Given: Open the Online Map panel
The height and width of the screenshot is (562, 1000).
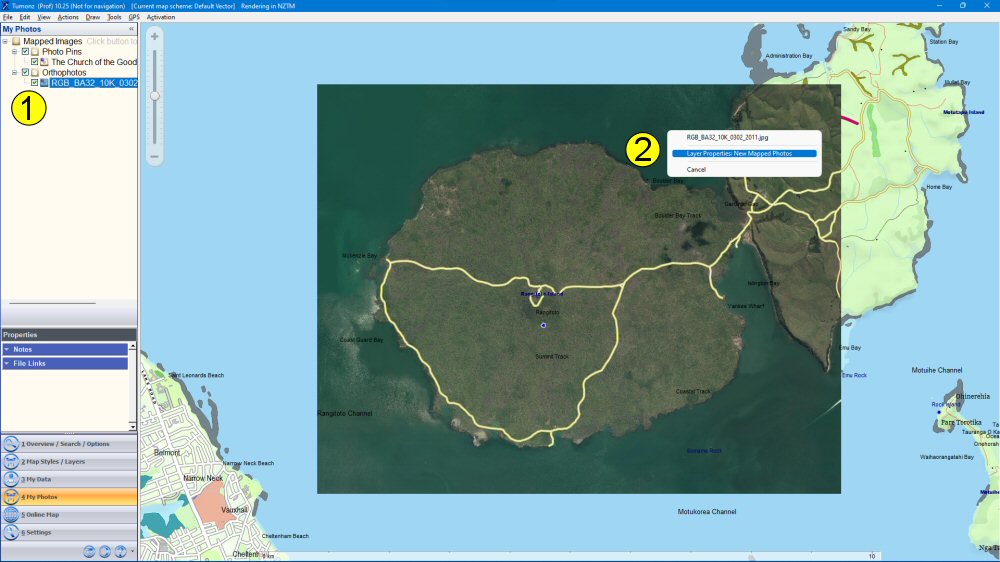Looking at the screenshot, I should click(x=69, y=514).
